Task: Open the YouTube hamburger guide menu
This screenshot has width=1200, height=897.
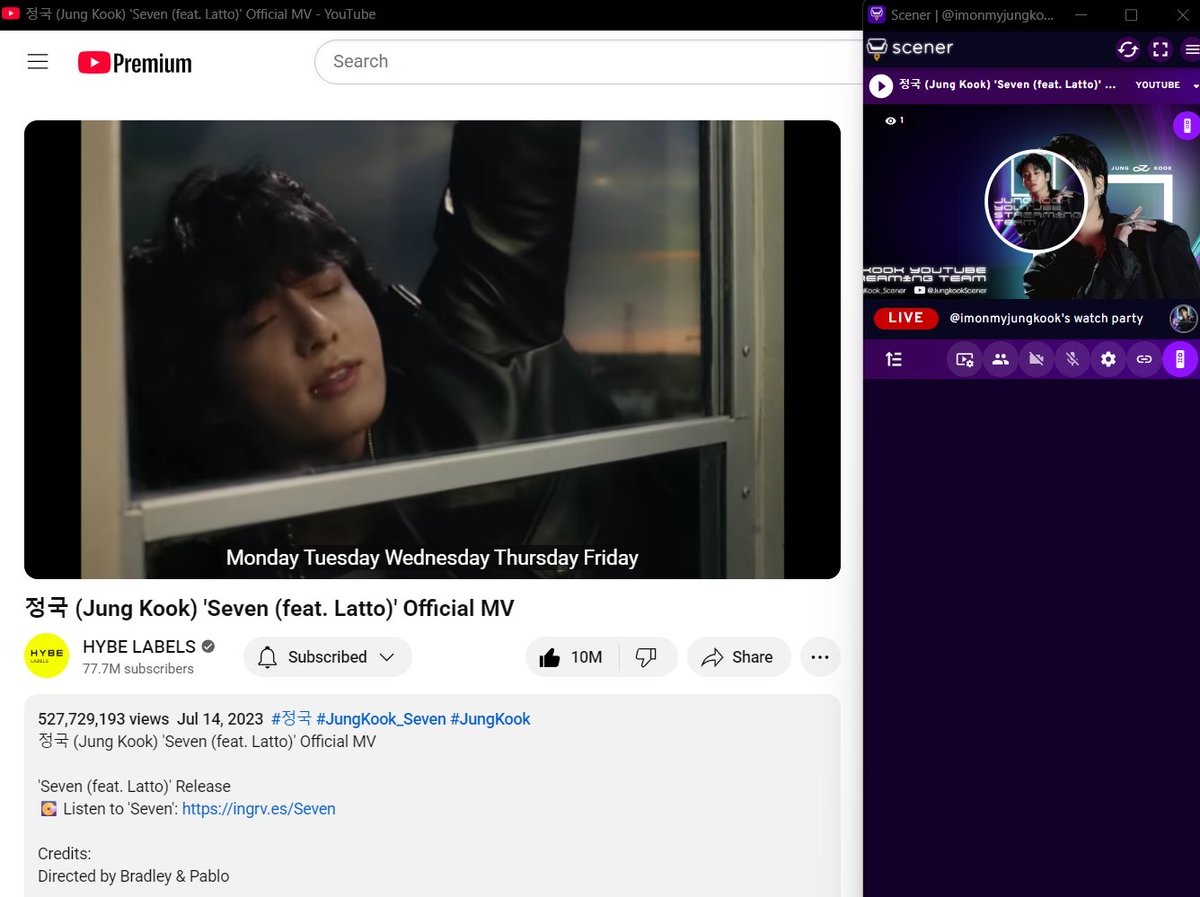Action: click(x=38, y=62)
